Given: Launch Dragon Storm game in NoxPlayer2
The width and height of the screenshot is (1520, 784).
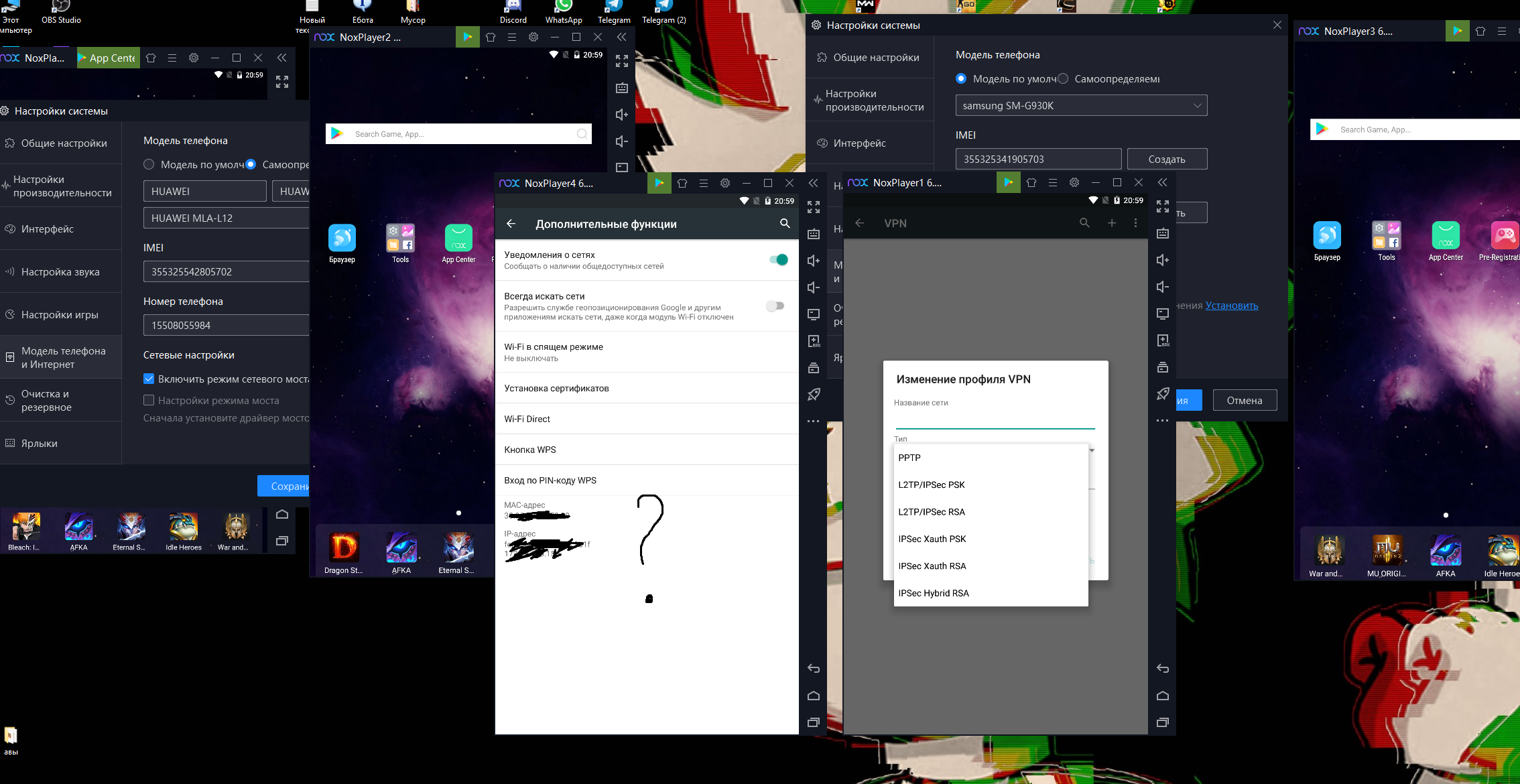Looking at the screenshot, I should (344, 548).
